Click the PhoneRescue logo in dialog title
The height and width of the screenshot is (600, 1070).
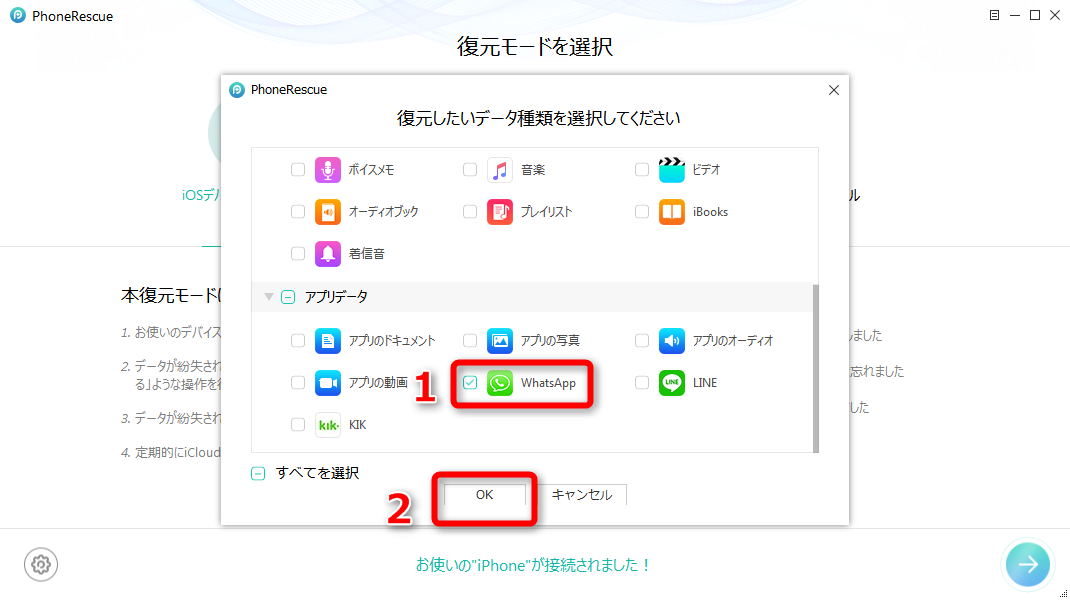[237, 90]
